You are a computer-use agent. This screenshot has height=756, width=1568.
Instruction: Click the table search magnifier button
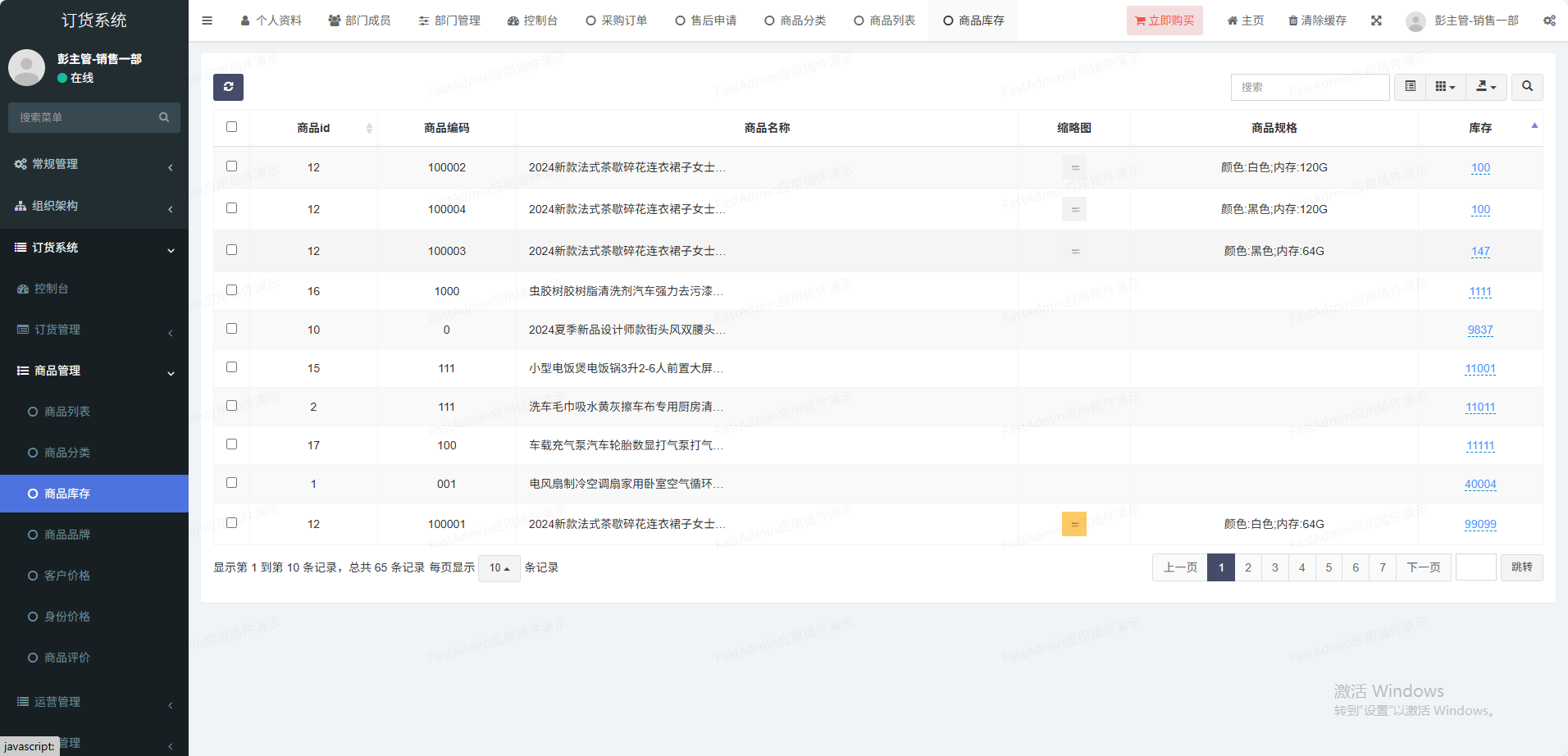coord(1527,87)
